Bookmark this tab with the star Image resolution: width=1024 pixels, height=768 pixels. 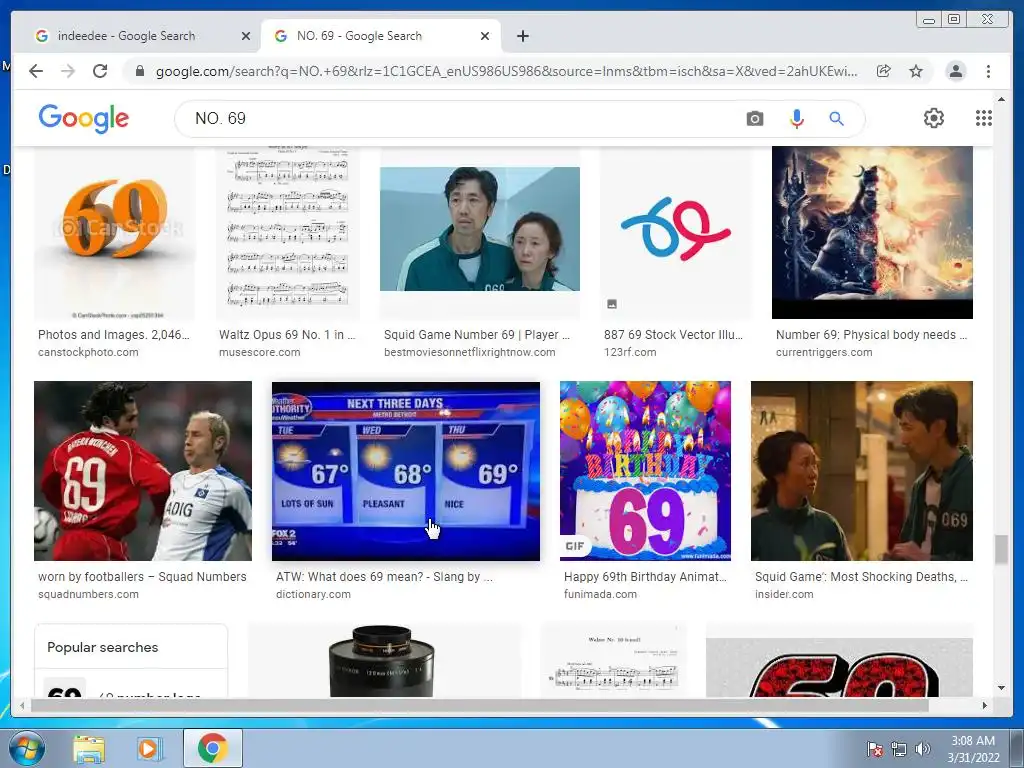click(916, 71)
